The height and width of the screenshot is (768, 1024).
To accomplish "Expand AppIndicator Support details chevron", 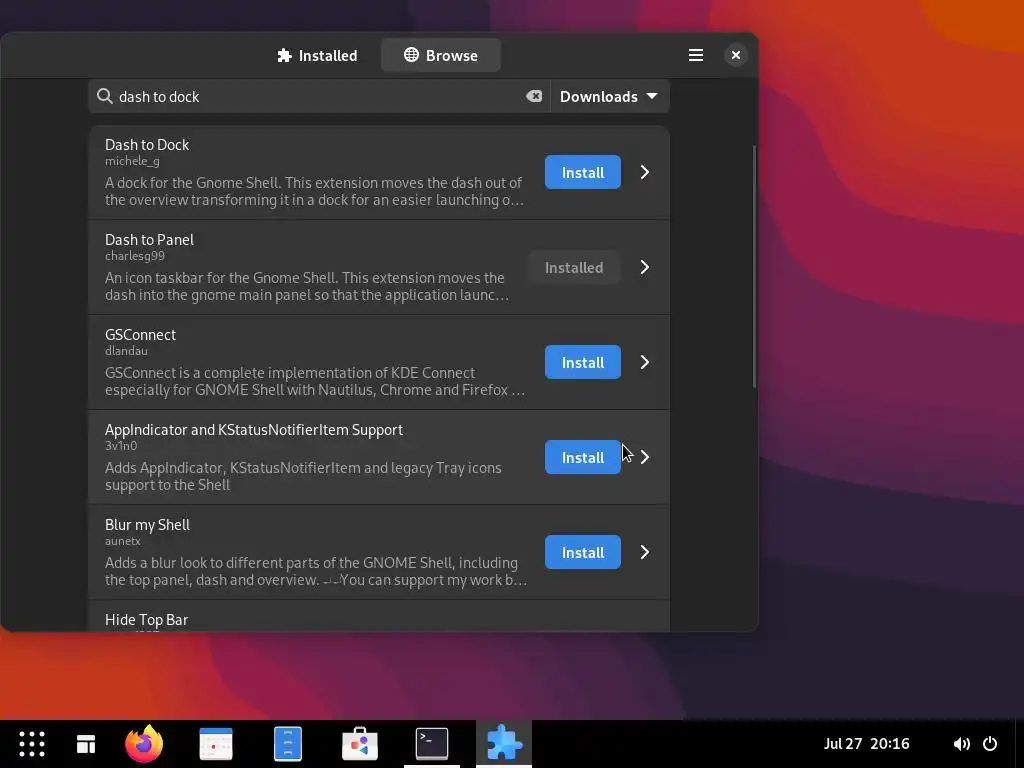I will tap(645, 458).
